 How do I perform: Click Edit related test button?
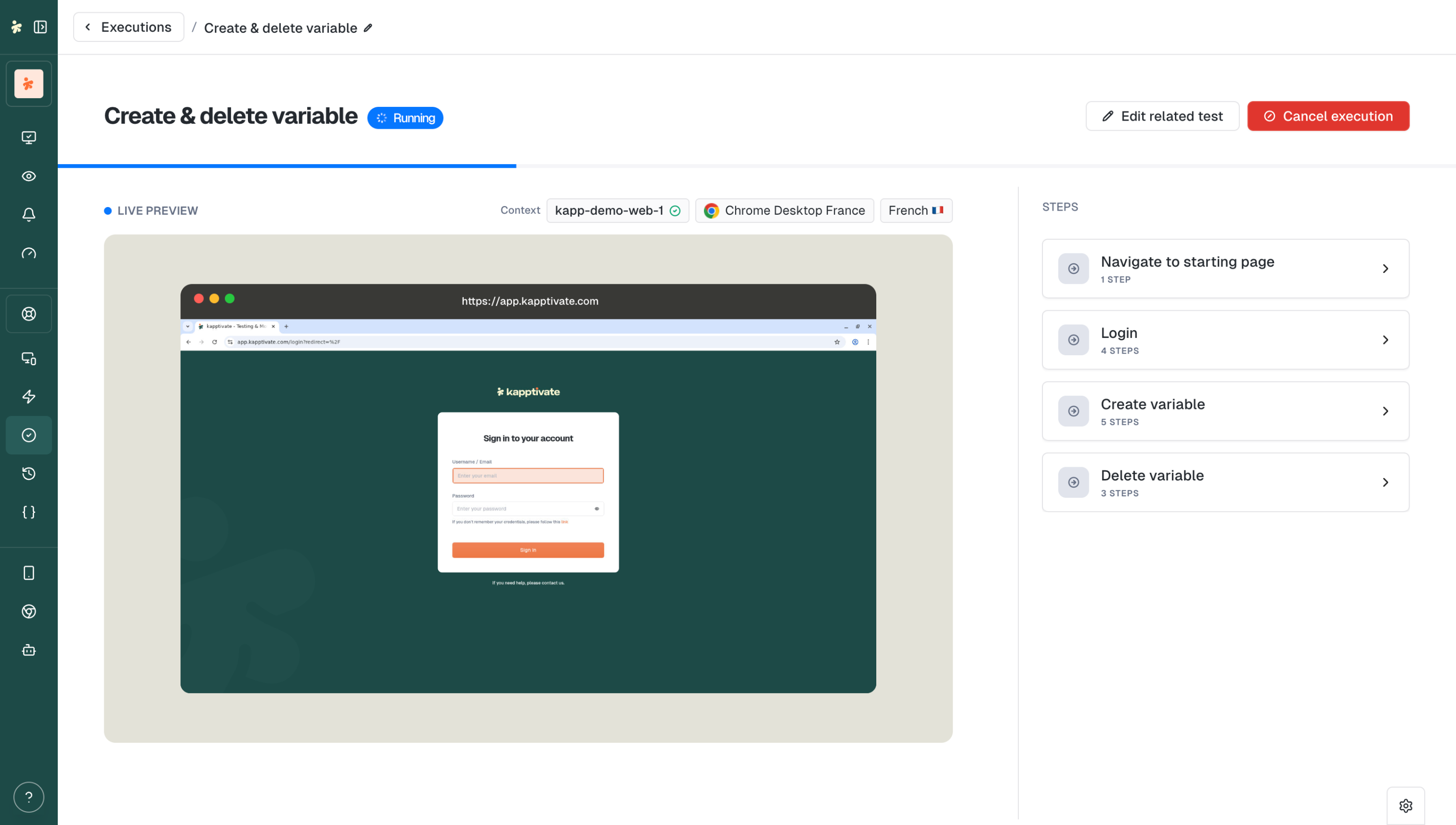[1162, 116]
